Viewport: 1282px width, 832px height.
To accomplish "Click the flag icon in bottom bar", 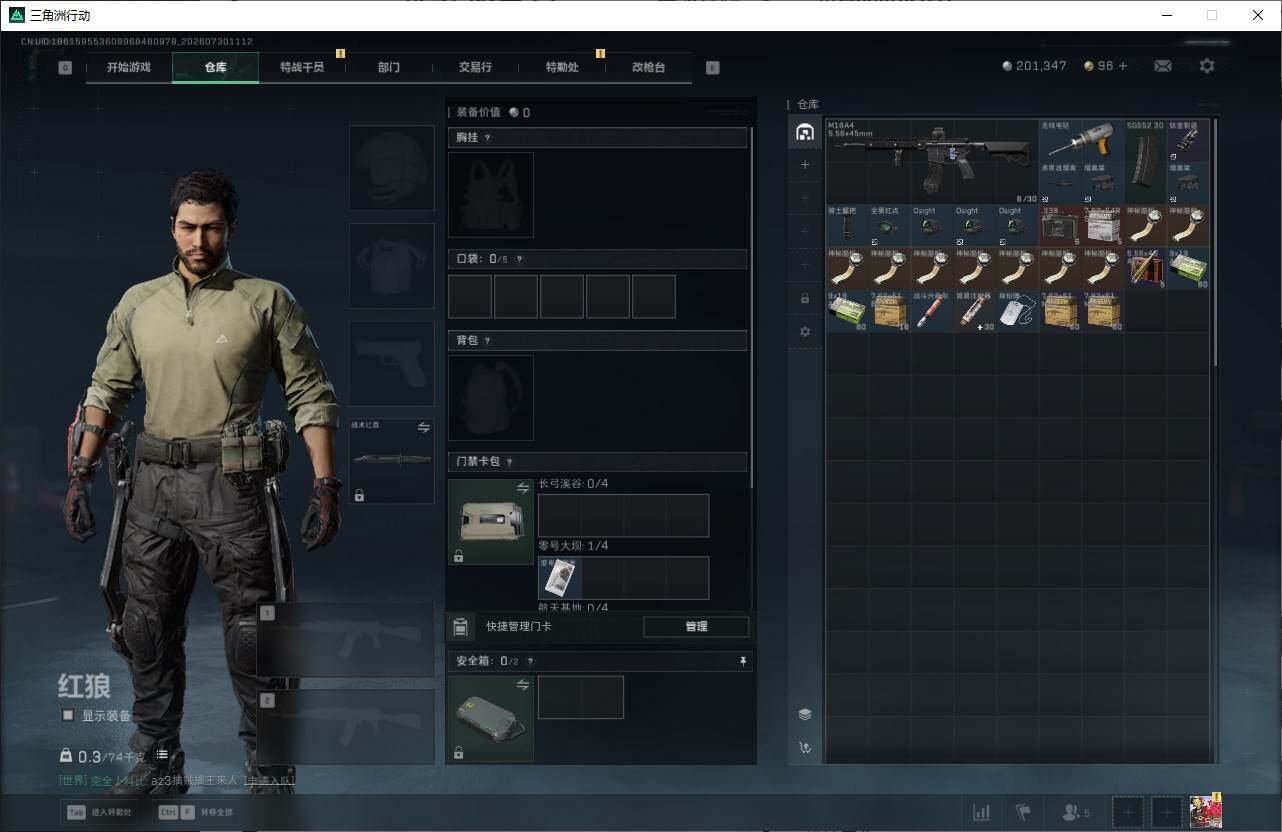I will point(1023,813).
